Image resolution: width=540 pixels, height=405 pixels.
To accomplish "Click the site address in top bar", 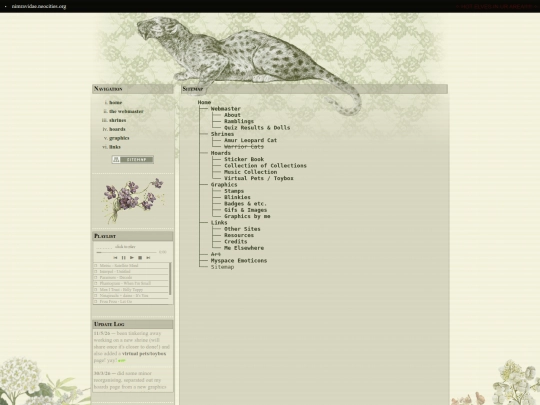I will pyautogui.click(x=39, y=6).
